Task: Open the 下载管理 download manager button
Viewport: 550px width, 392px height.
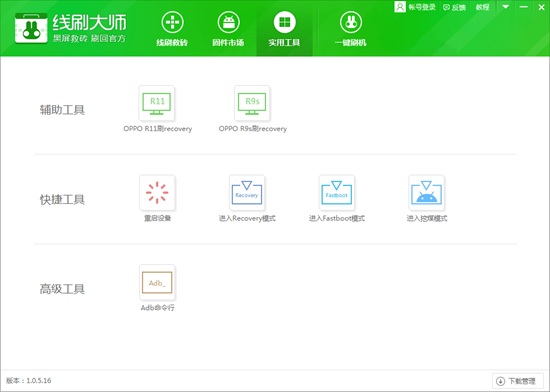Action: [518, 381]
